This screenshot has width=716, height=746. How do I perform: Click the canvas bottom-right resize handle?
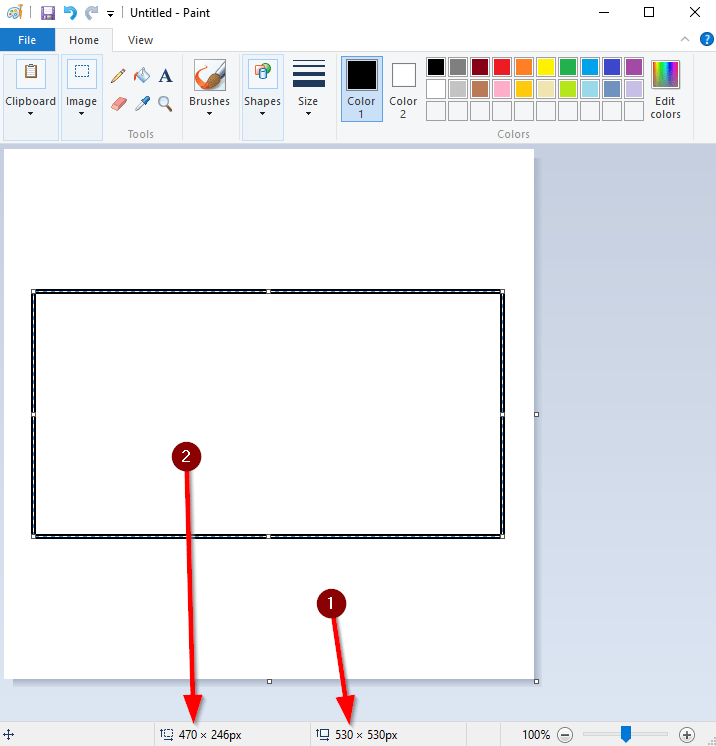[537, 681]
